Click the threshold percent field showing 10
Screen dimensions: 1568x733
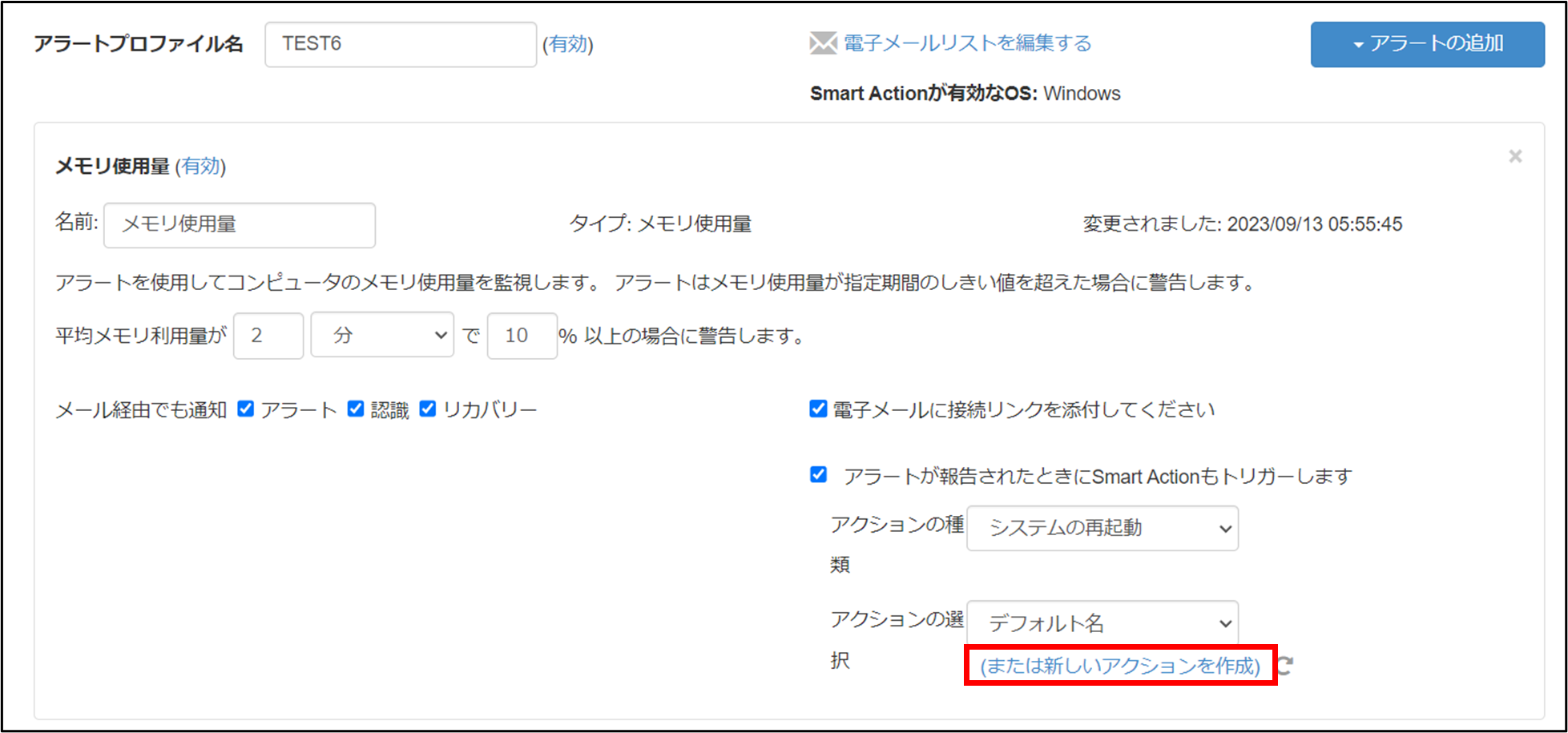(522, 335)
